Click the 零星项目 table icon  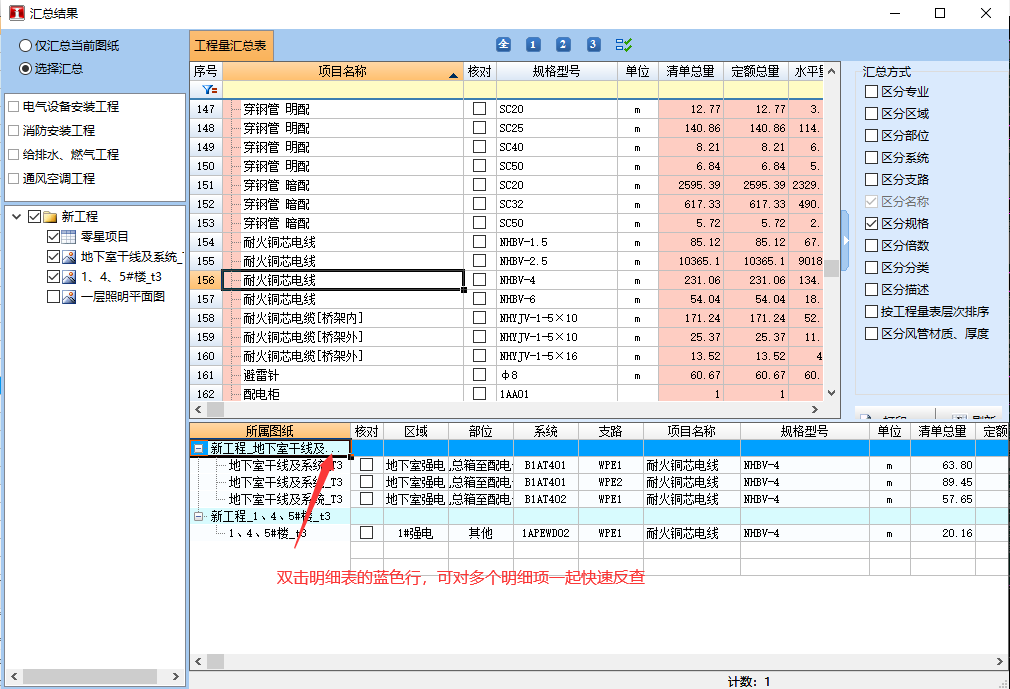(69, 237)
